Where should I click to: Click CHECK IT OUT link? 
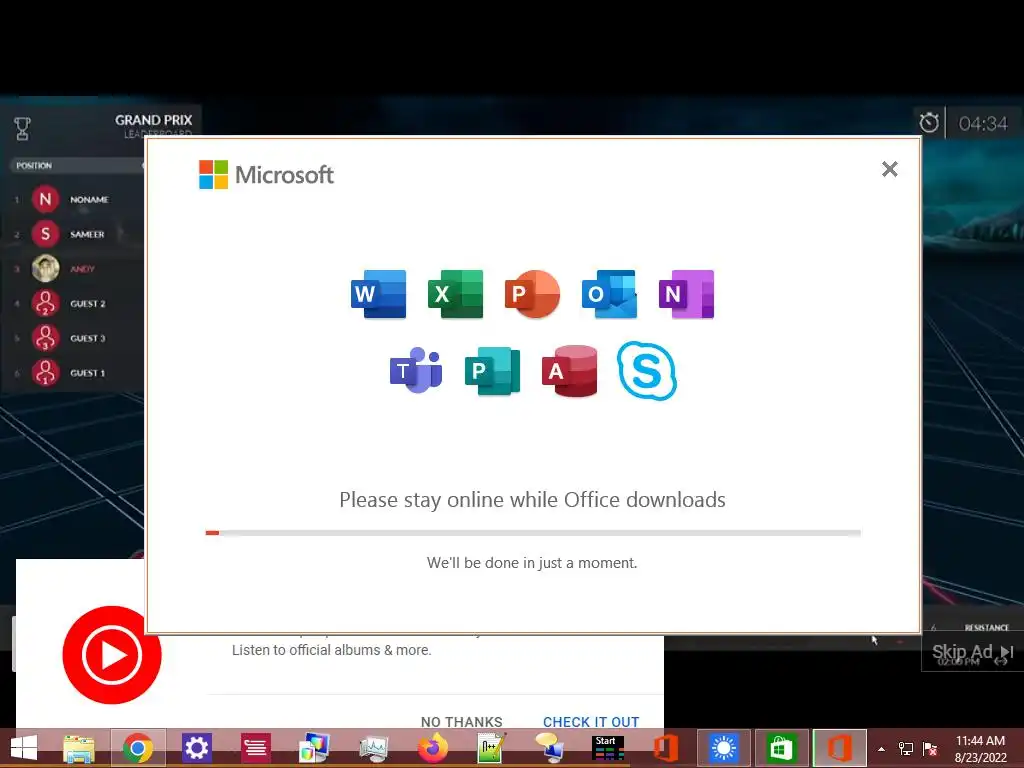pos(591,722)
